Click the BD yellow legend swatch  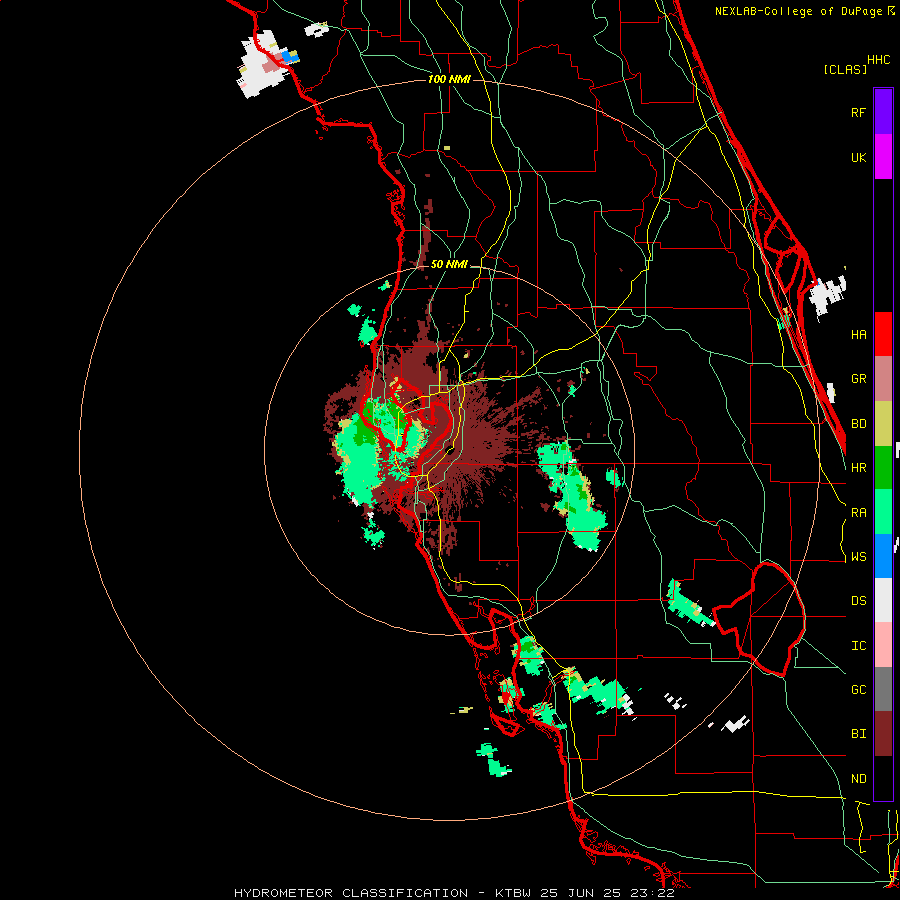pyautogui.click(x=883, y=423)
